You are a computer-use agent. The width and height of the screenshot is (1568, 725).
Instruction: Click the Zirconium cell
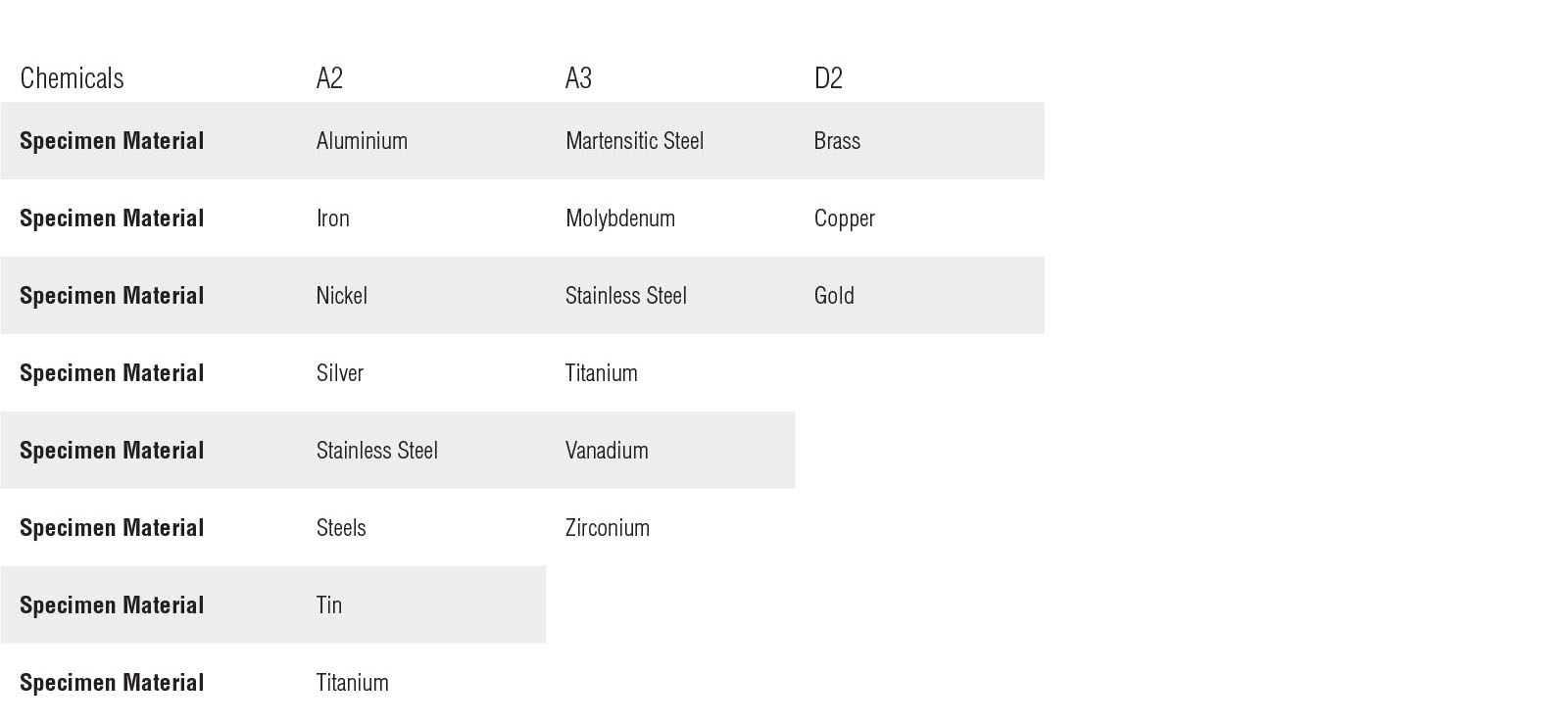point(607,528)
